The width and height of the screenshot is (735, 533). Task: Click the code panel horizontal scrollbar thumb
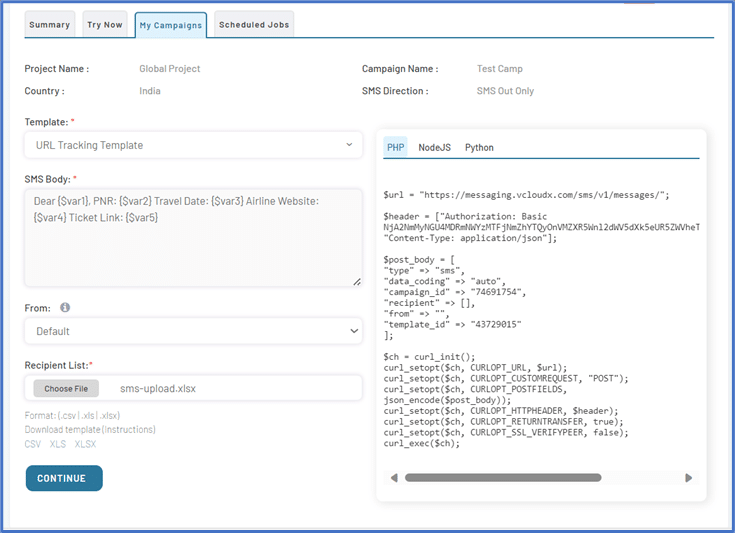pyautogui.click(x=503, y=478)
